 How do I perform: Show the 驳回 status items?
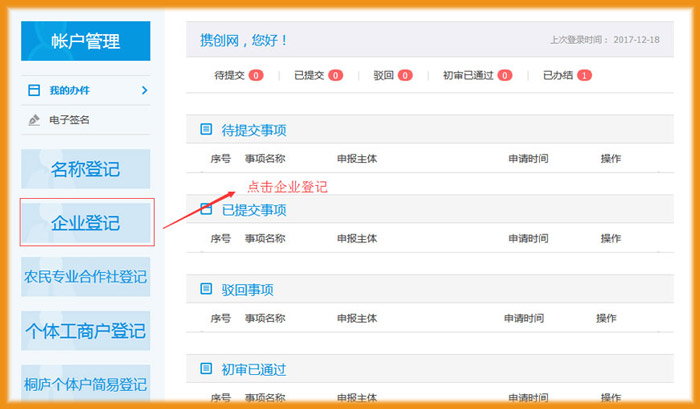[x=384, y=75]
